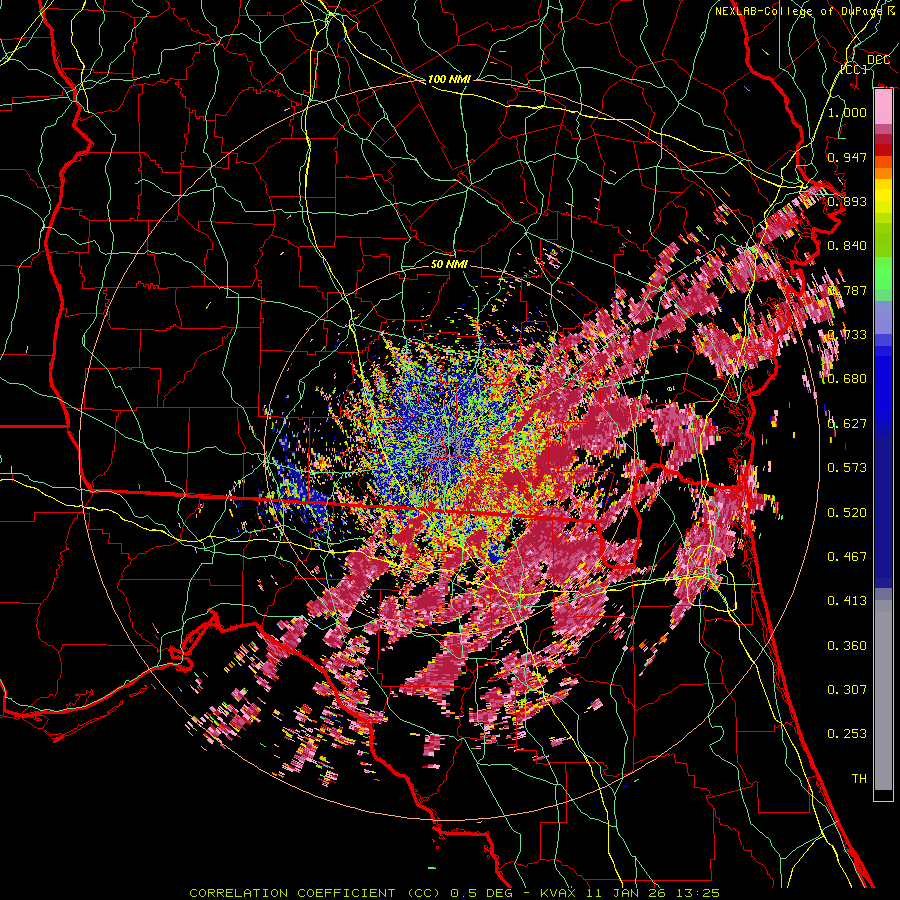Screen dimensions: 900x900
Task: Select the 0.573 scale value
Action: (847, 468)
